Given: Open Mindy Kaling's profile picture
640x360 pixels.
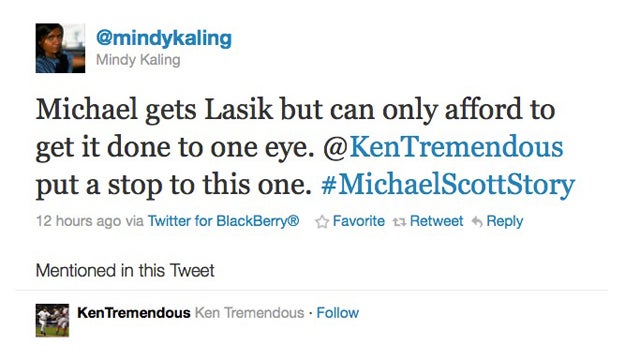Looking at the screenshot, I should tap(60, 48).
